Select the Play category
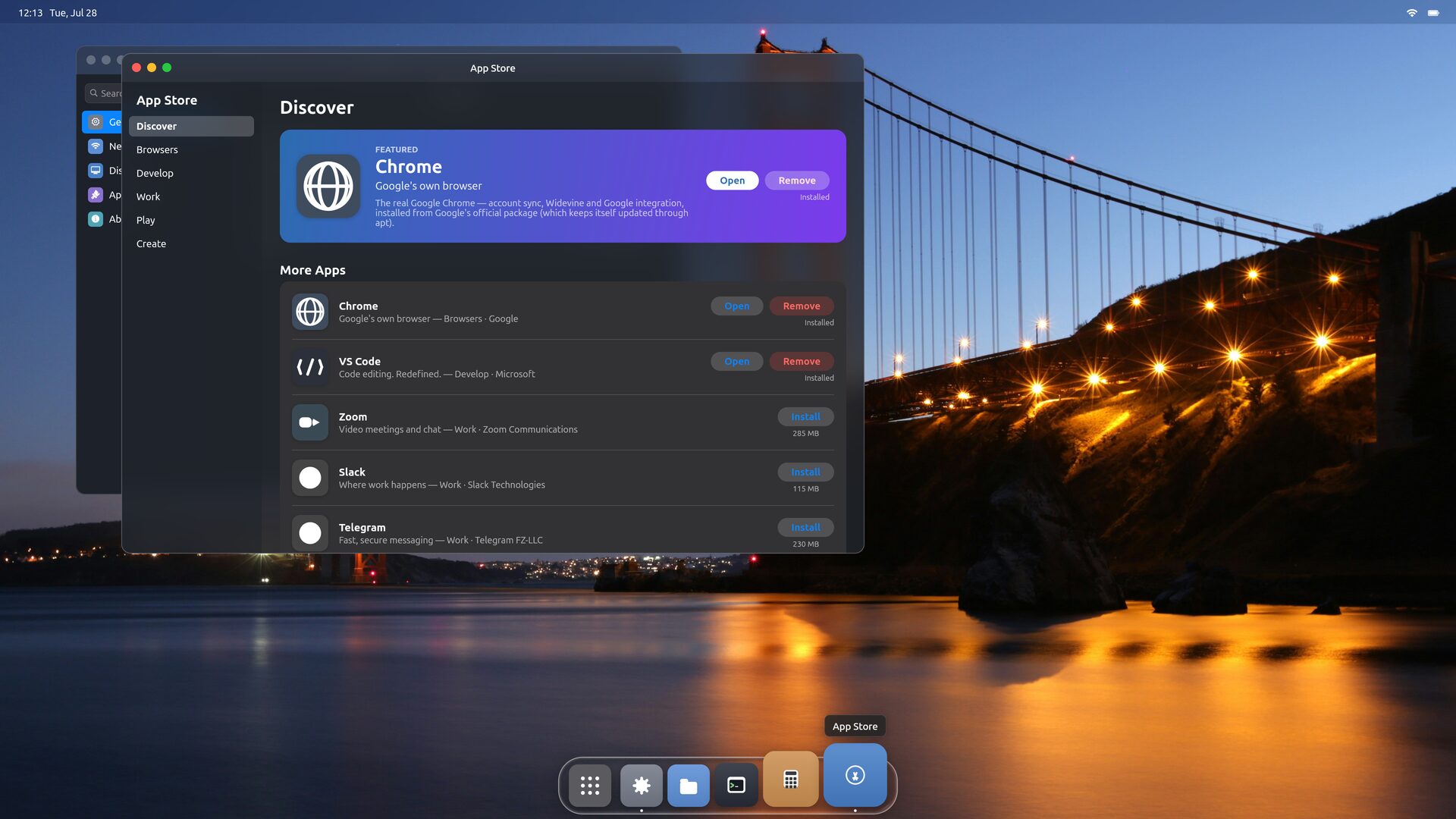The height and width of the screenshot is (819, 1456). click(x=191, y=220)
